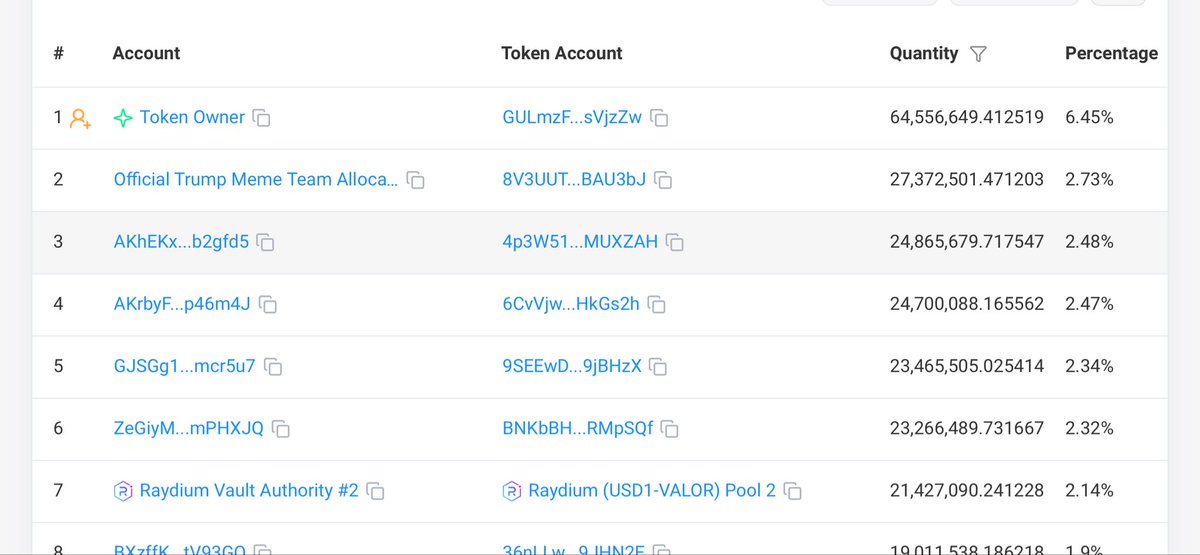This screenshot has width=1200, height=555.
Task: Click the add-user icon beside rank 1
Action: [80, 118]
